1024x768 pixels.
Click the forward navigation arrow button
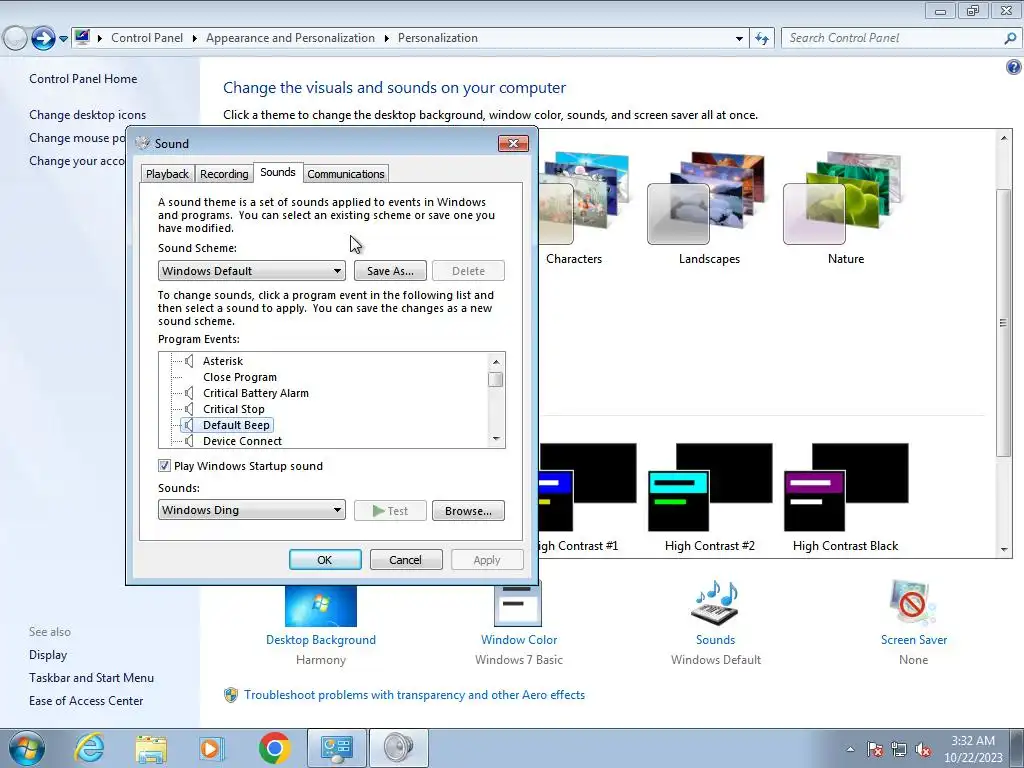pyautogui.click(x=43, y=39)
